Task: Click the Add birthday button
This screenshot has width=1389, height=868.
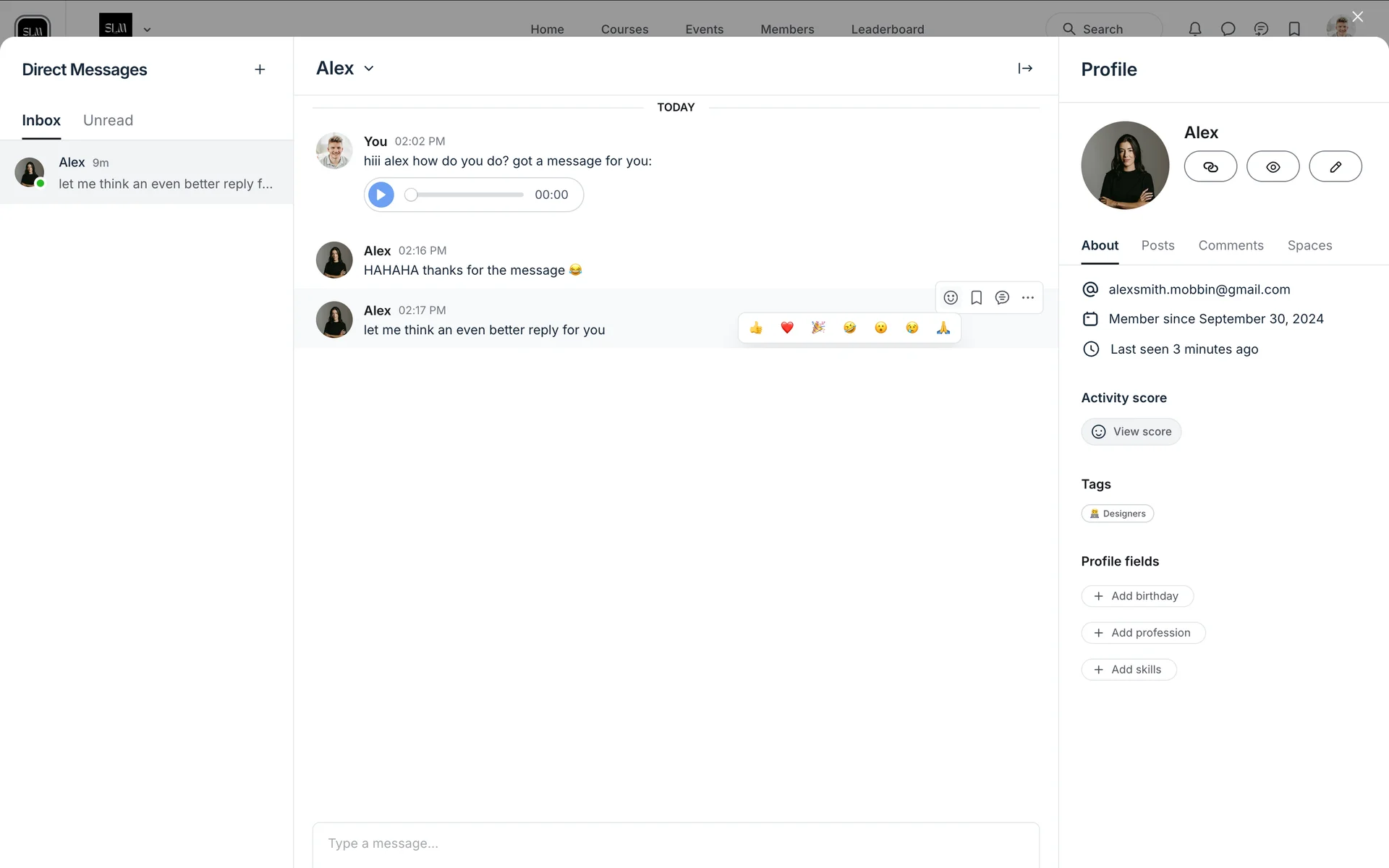Action: click(1137, 596)
